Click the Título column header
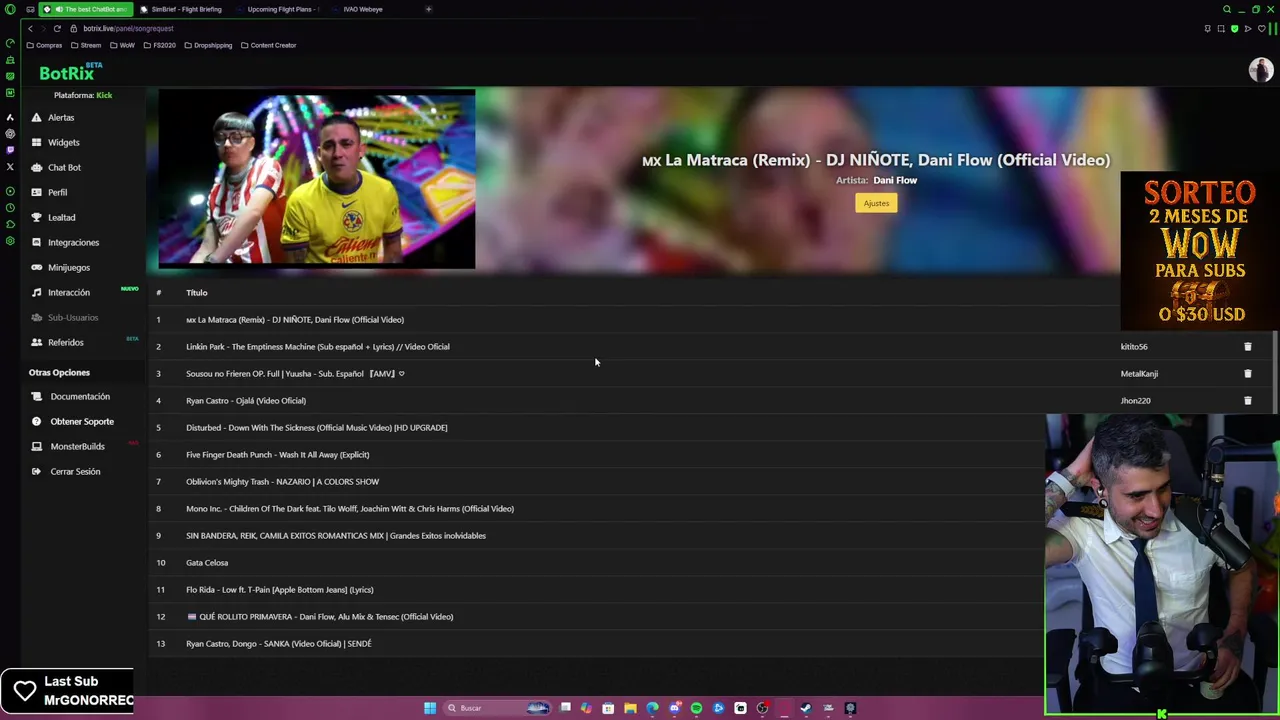This screenshot has height=720, width=1280. (x=196, y=292)
